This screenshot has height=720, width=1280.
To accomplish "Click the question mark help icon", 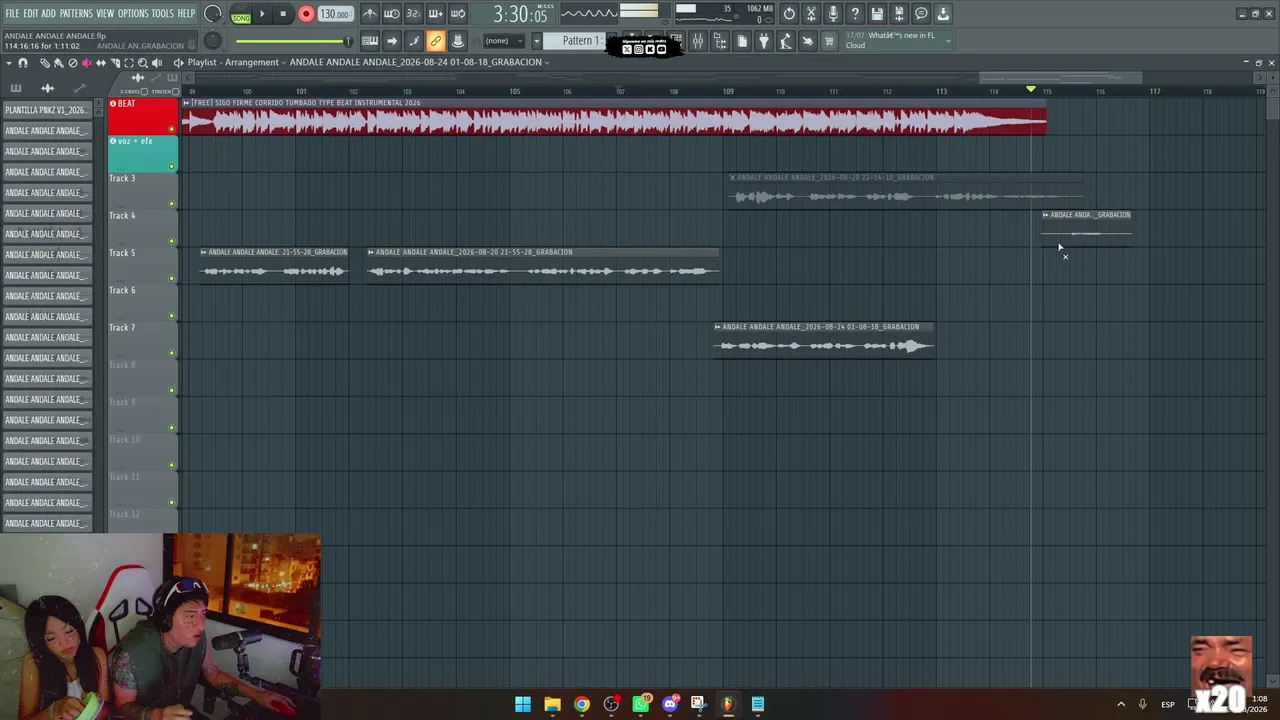I will tap(855, 14).
